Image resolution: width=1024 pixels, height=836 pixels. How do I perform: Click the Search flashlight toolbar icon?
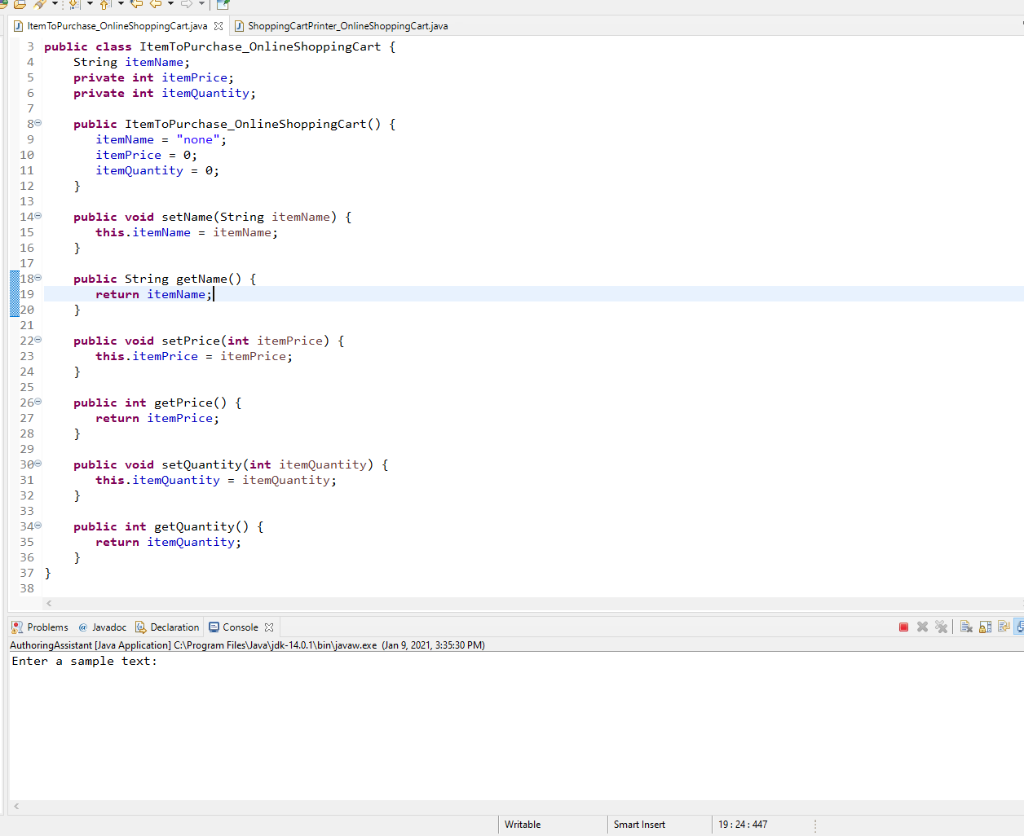point(40,4)
